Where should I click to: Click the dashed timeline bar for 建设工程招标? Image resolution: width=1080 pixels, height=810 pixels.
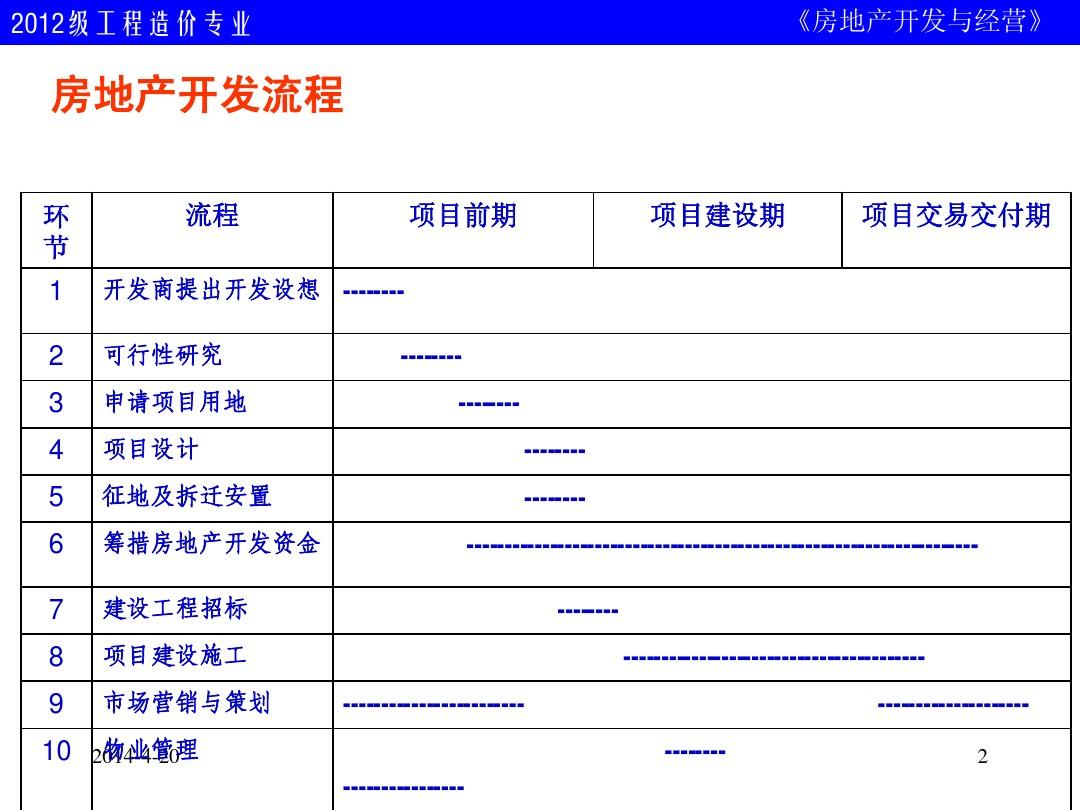[x=588, y=611]
